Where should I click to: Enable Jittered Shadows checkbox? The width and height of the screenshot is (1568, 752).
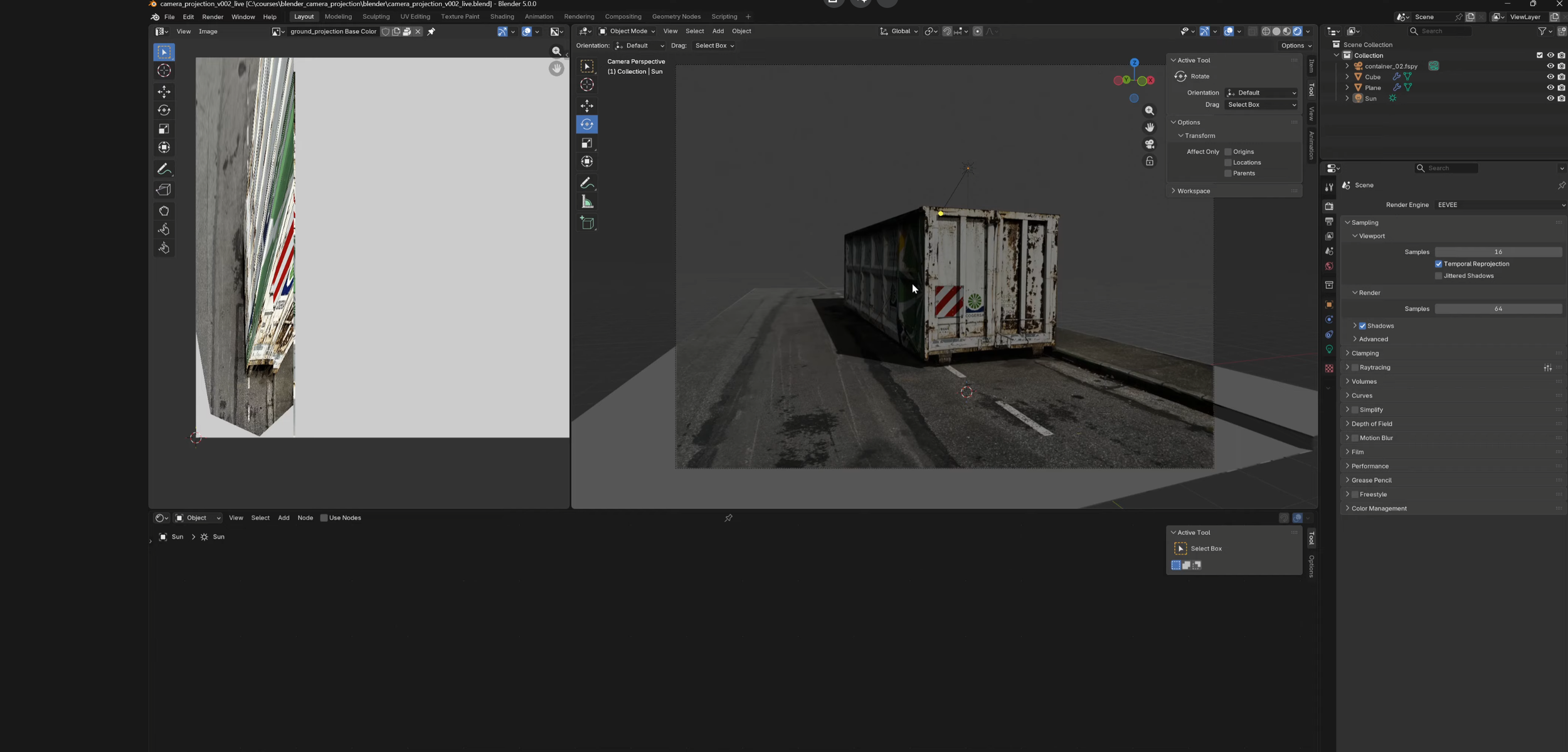point(1438,276)
